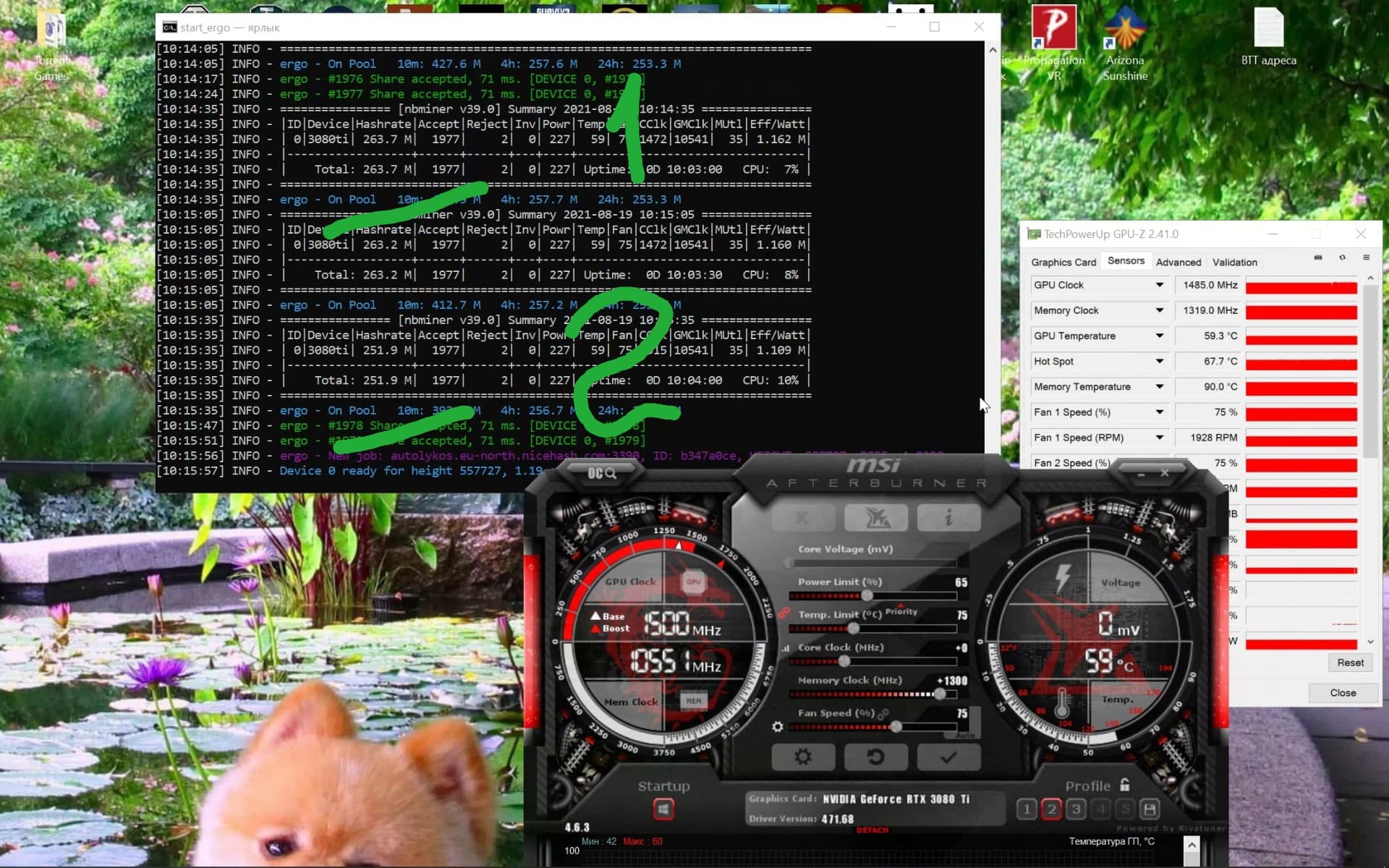The height and width of the screenshot is (868, 1389).
Task: Expand the Memory Clock sensor dropdown
Action: pos(1159,310)
